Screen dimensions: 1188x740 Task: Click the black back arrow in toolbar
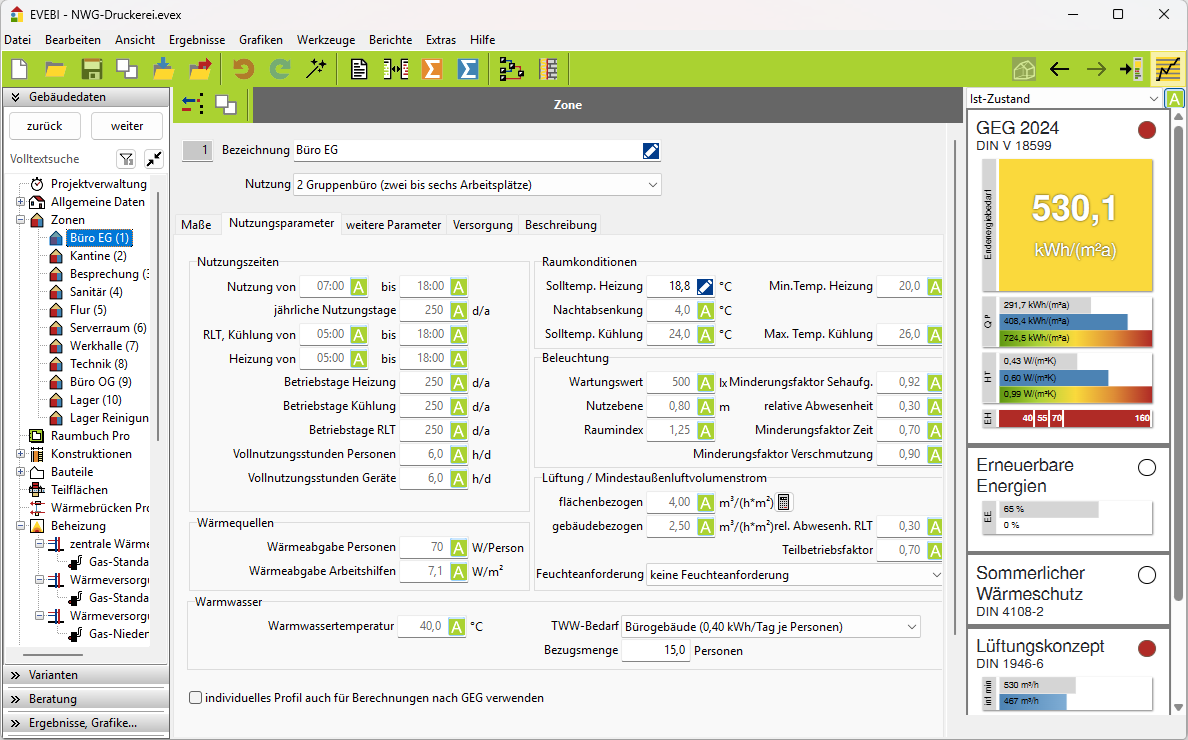pos(1060,69)
